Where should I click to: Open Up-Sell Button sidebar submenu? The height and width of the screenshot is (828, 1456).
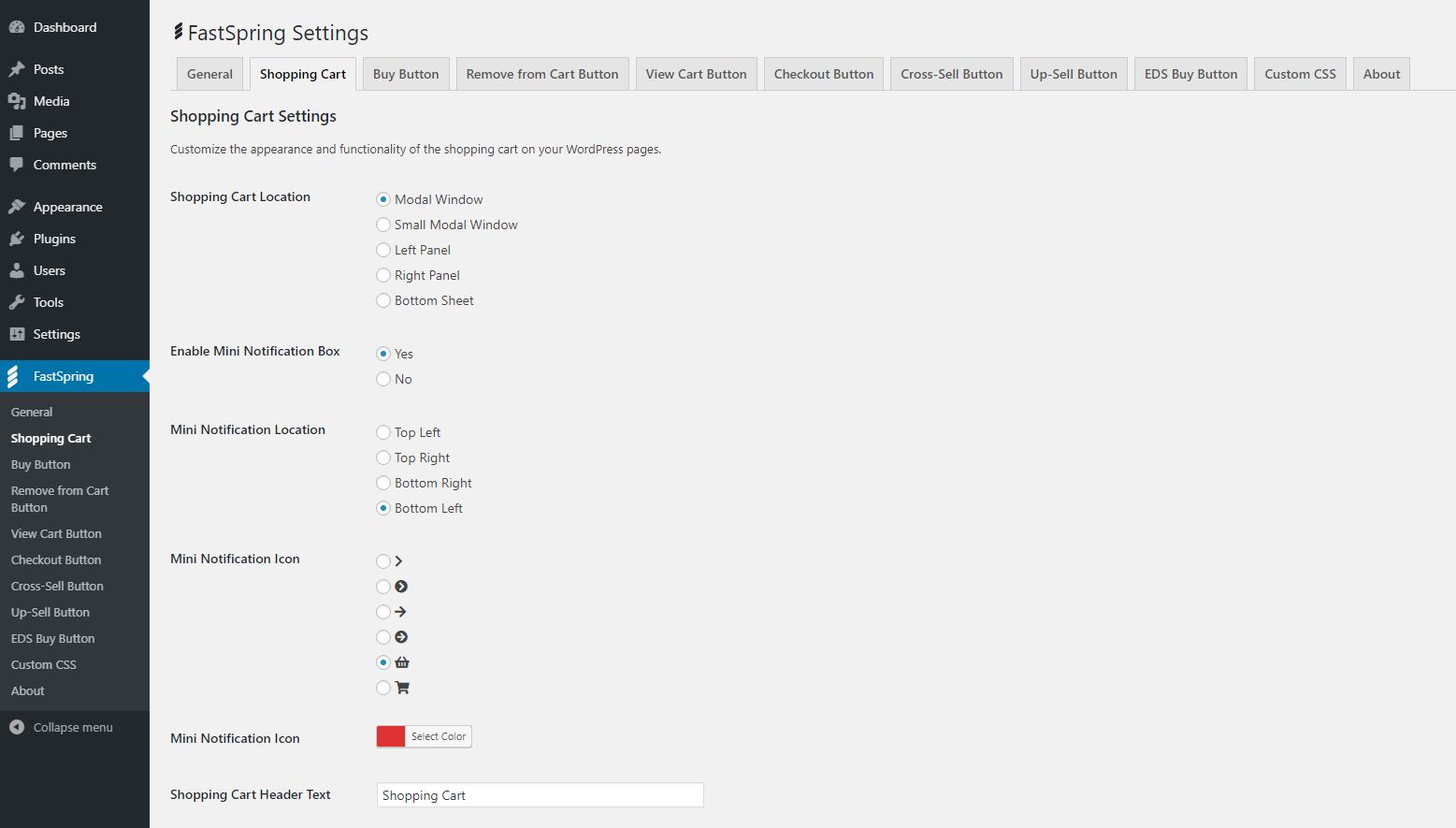click(50, 612)
